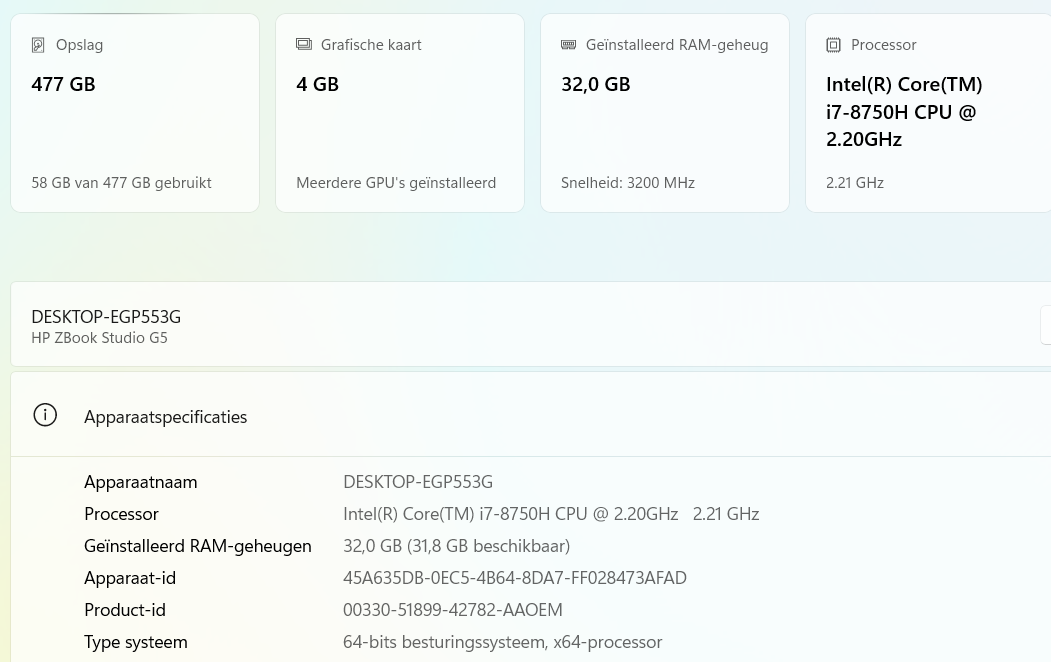
Task: Click the Processor row label in specifications
Action: 121,514
